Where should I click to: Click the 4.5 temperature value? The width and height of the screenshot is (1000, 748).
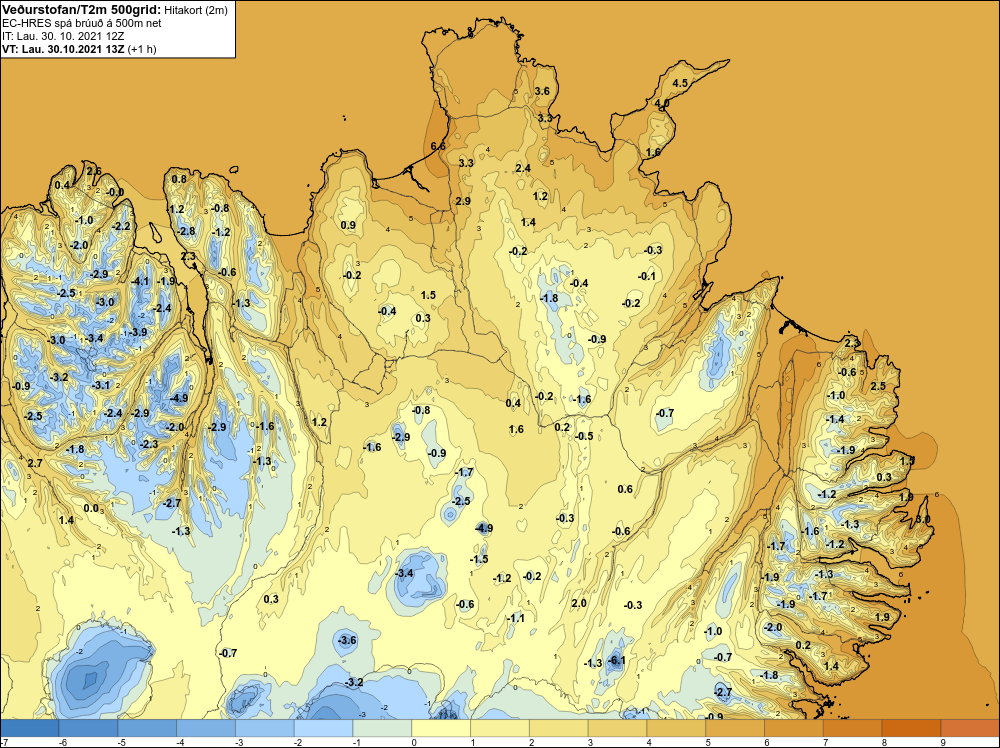coord(680,83)
